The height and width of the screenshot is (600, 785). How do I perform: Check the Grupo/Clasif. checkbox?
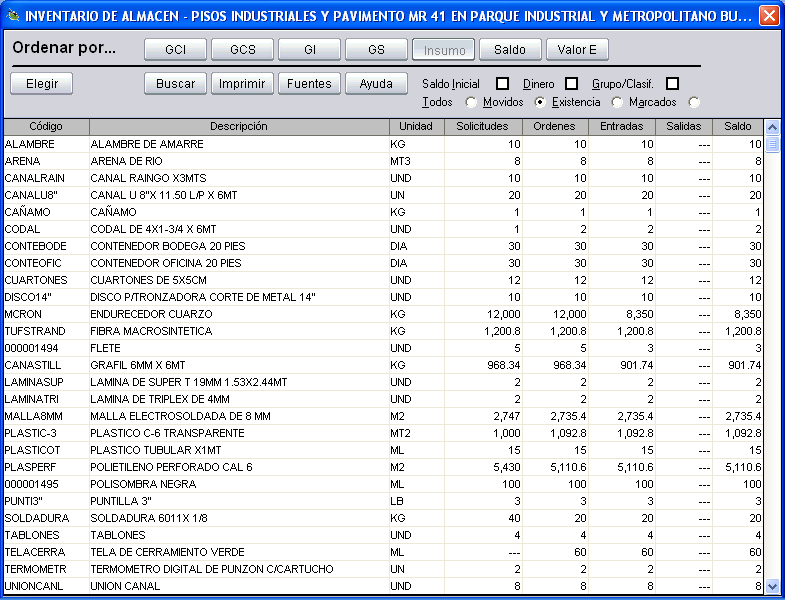[672, 84]
